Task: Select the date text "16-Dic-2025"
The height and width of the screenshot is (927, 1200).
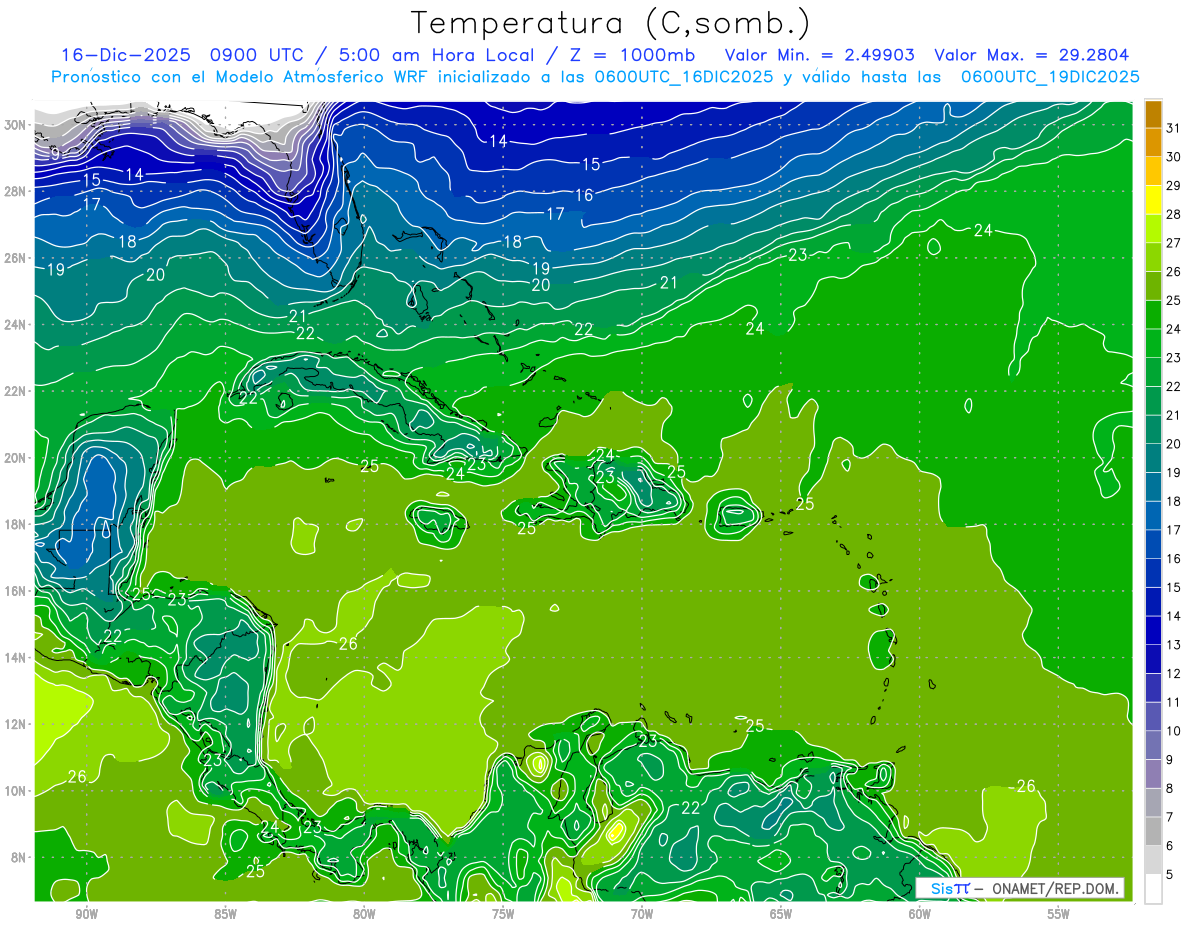Action: click(x=127, y=55)
